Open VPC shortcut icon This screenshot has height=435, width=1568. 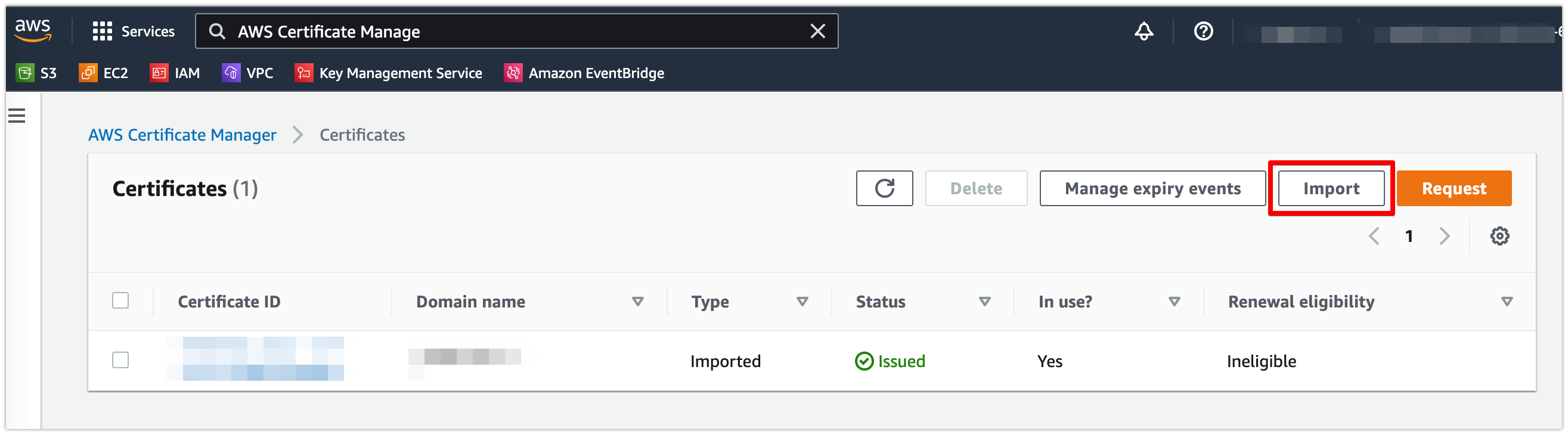231,73
